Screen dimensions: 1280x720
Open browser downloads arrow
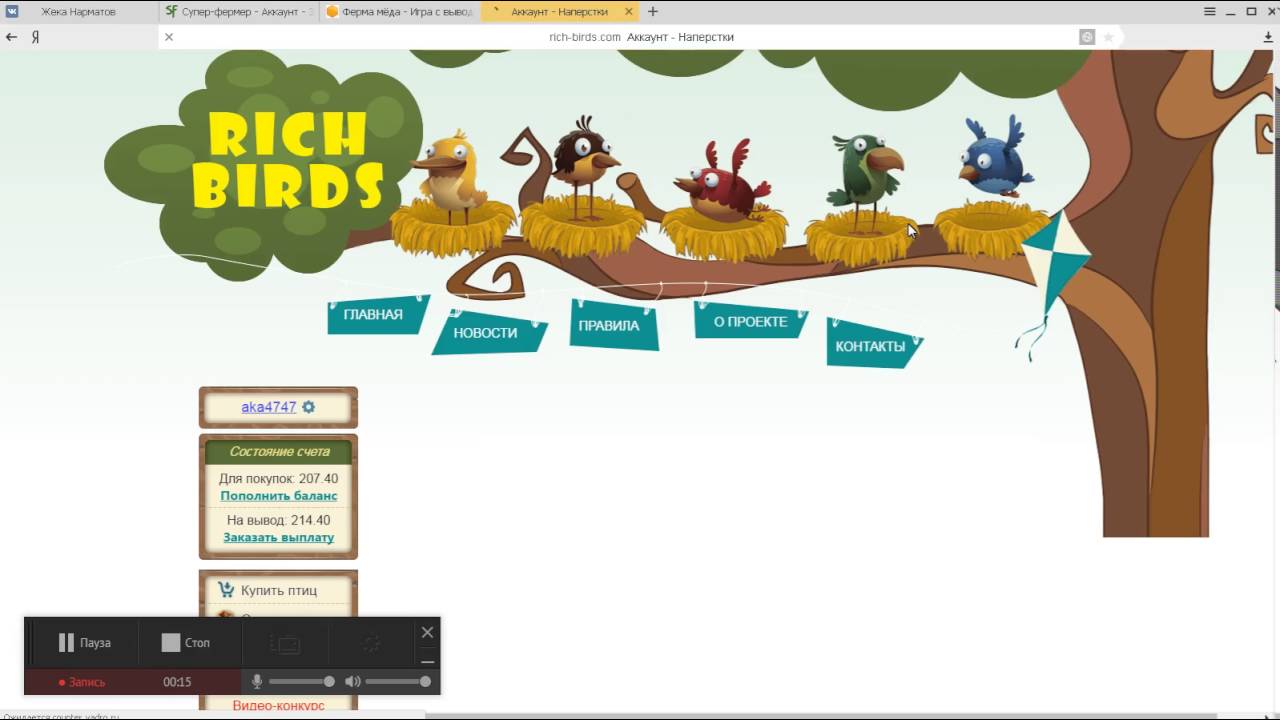(x=1268, y=37)
